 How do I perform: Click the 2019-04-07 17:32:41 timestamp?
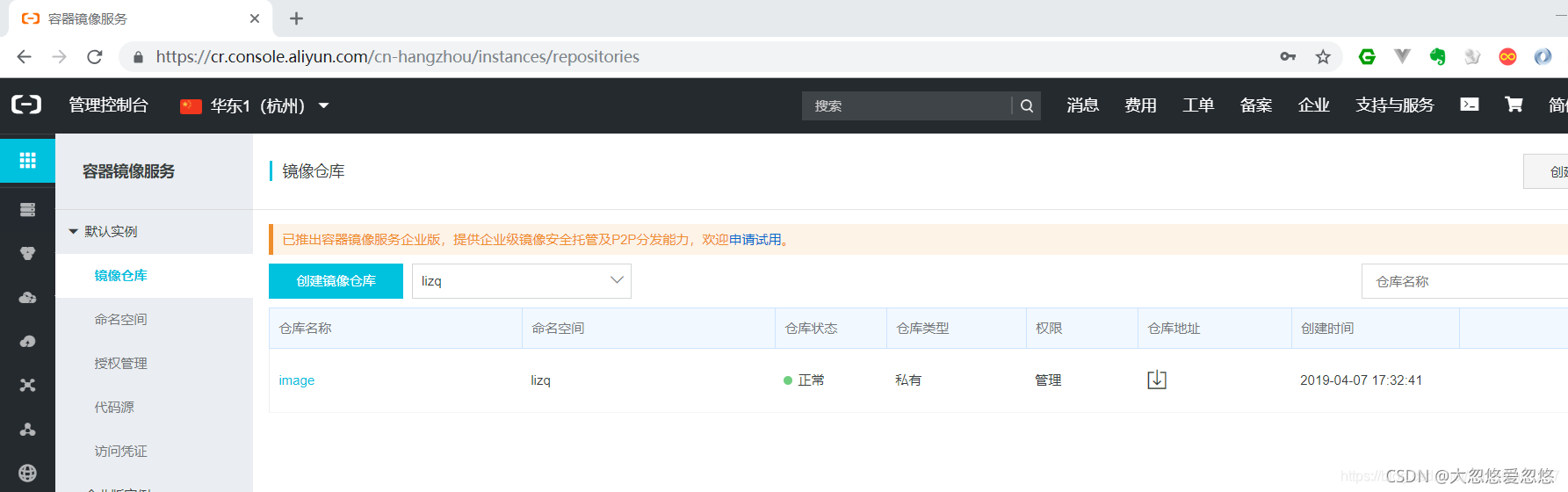tap(1362, 380)
